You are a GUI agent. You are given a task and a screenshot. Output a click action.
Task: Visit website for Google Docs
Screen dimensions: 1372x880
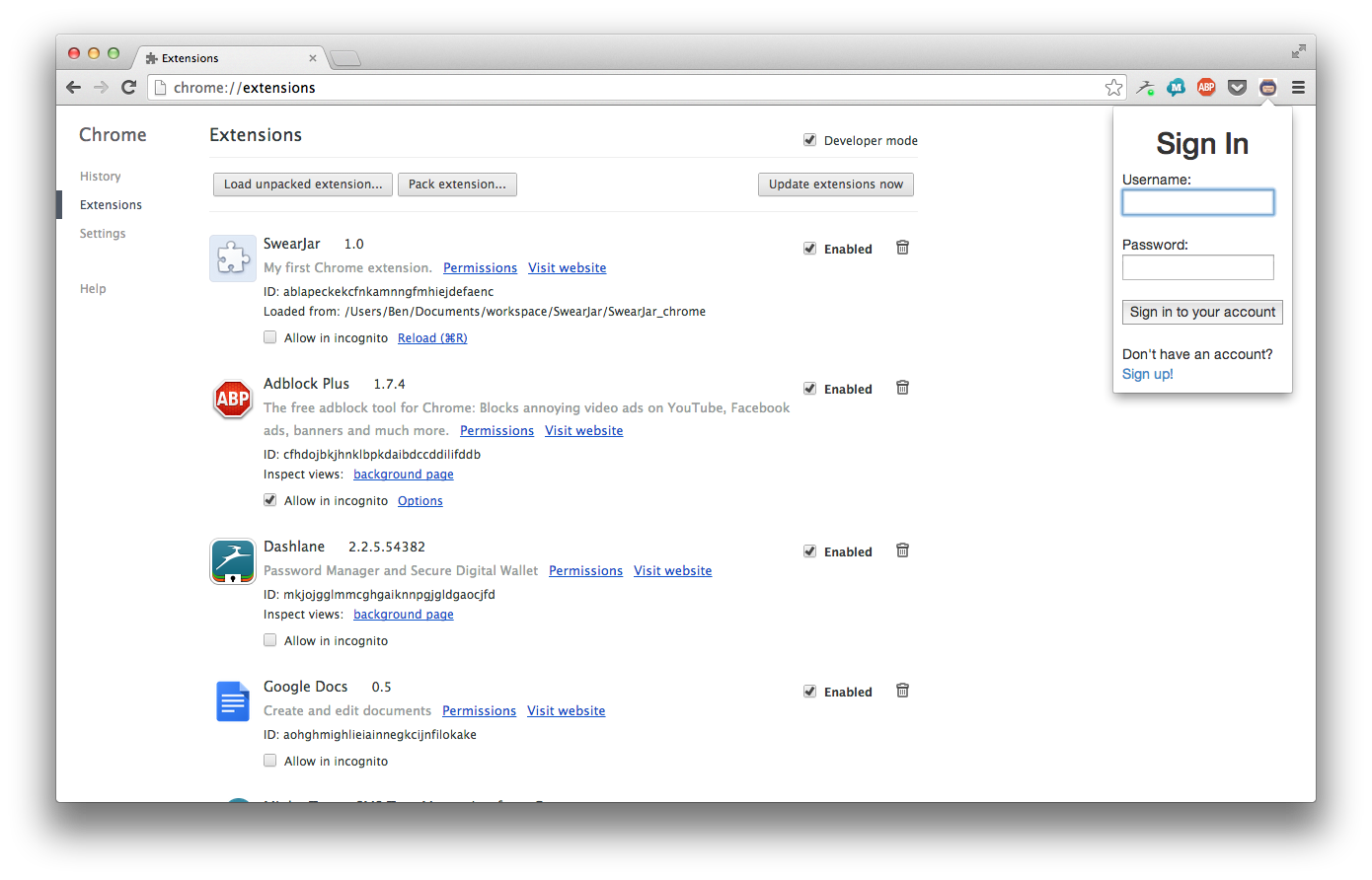pos(567,711)
